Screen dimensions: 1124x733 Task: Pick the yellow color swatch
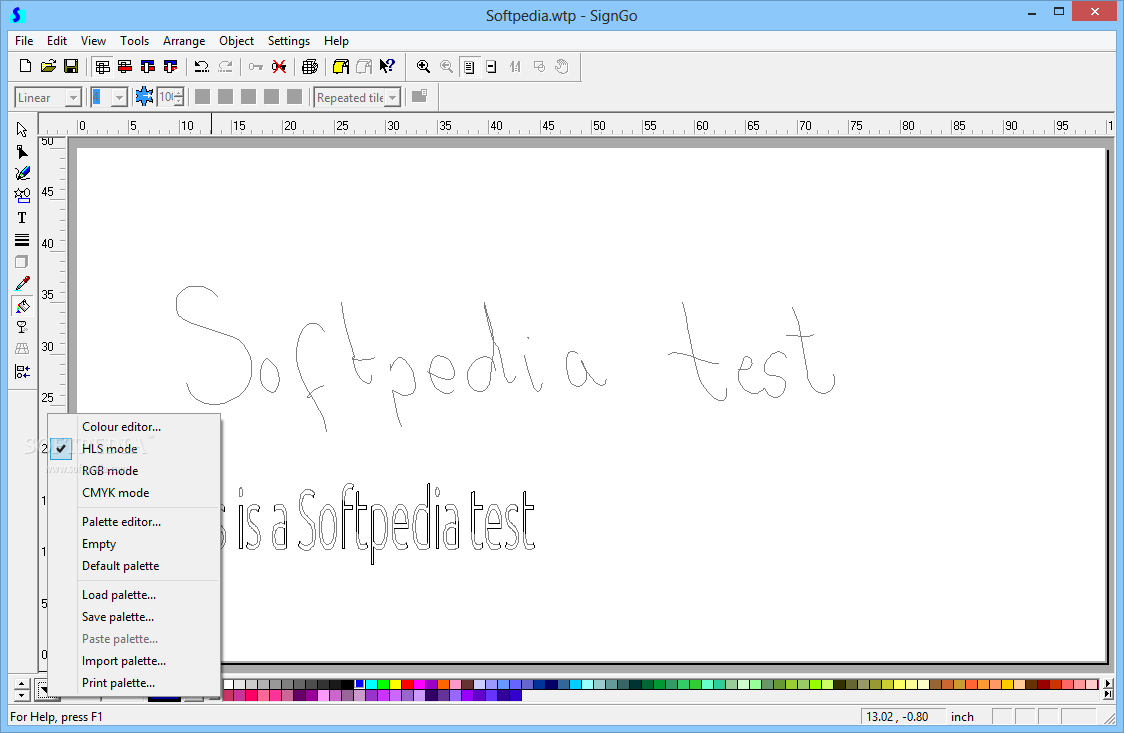click(395, 684)
